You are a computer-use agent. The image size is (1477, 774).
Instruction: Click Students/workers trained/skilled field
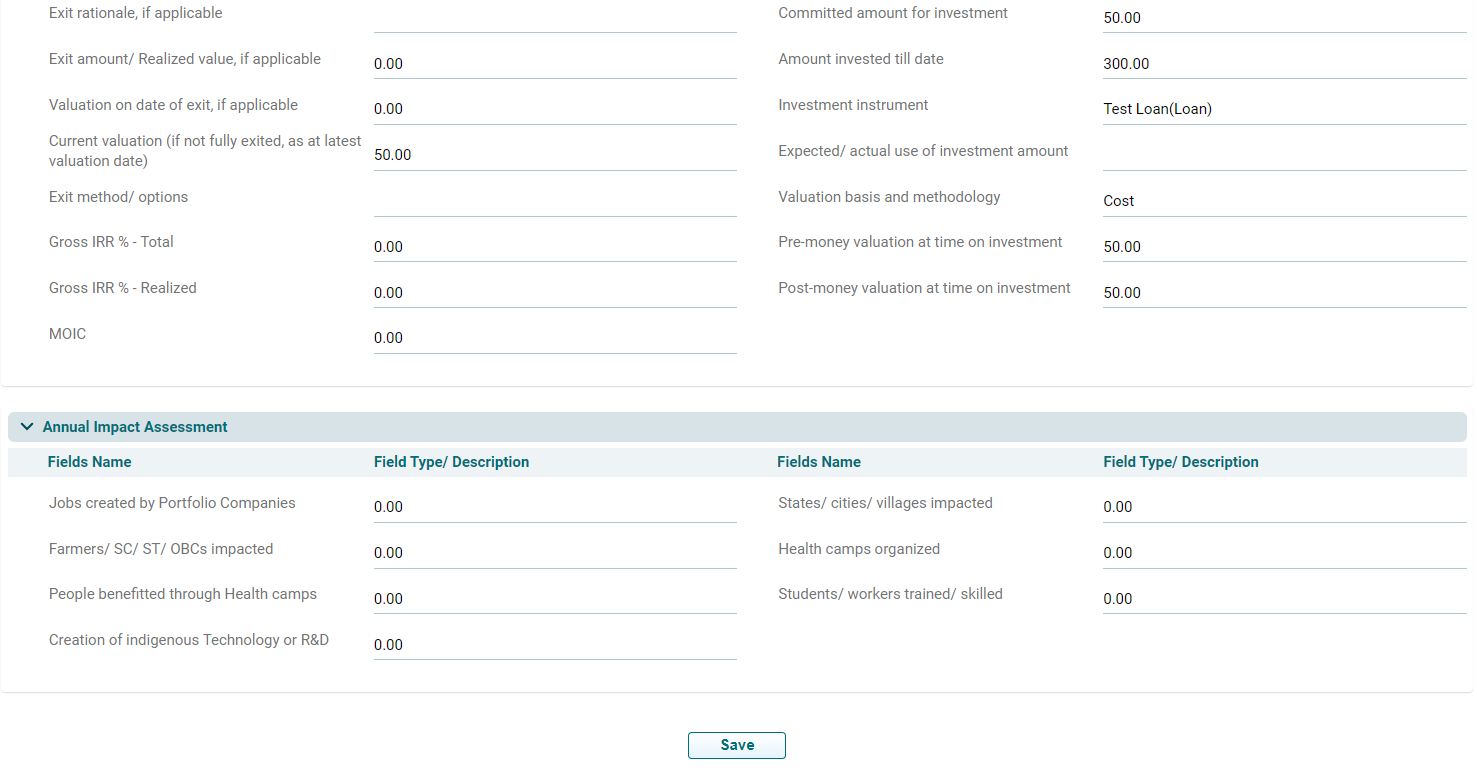1284,599
